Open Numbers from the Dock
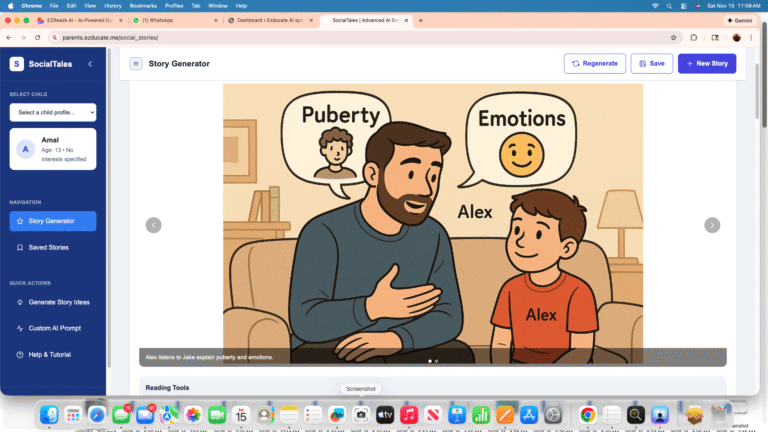 481,415
